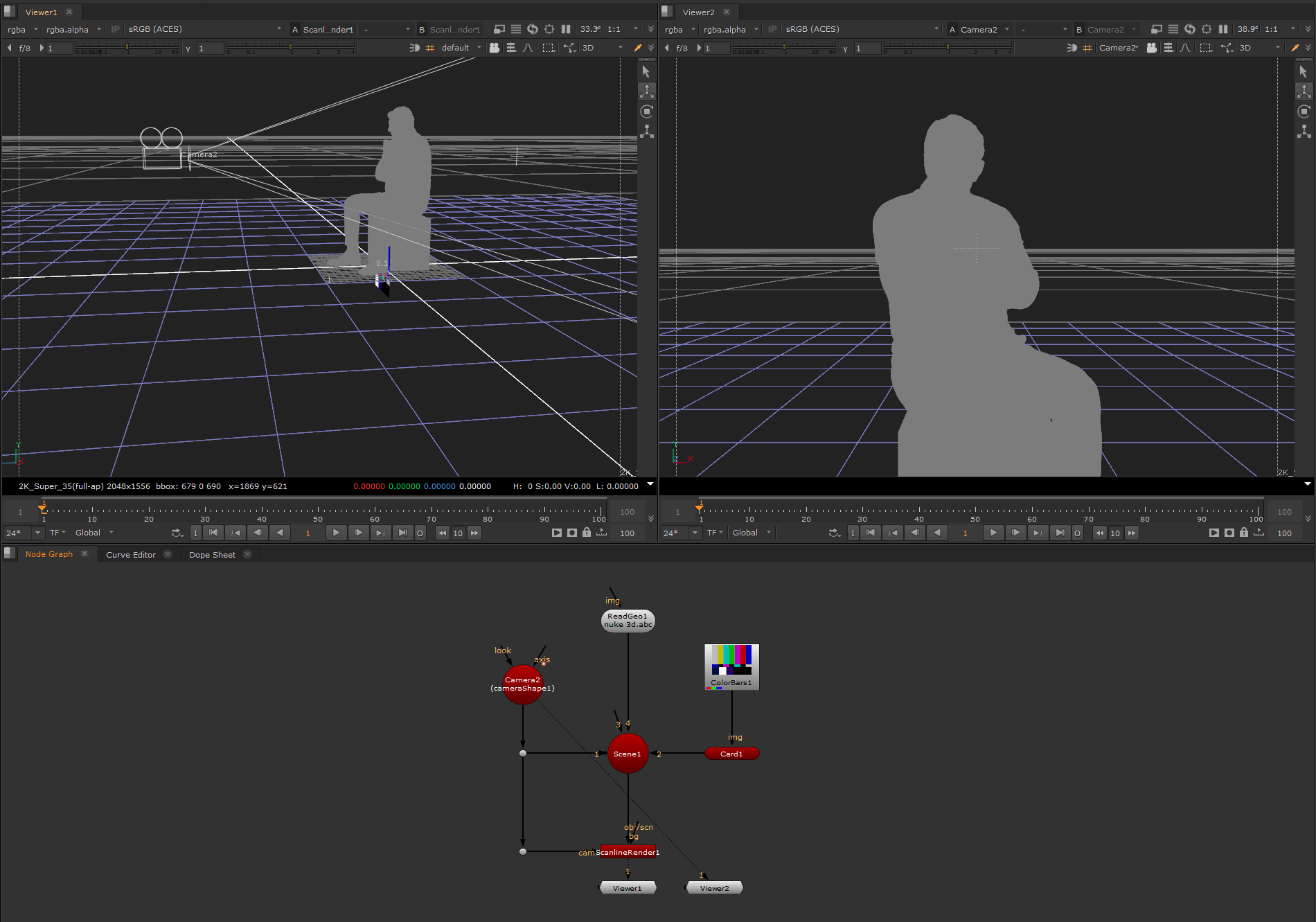Enable frame range lock in Viewer1 timeline
The image size is (1316, 922).
tap(586, 533)
